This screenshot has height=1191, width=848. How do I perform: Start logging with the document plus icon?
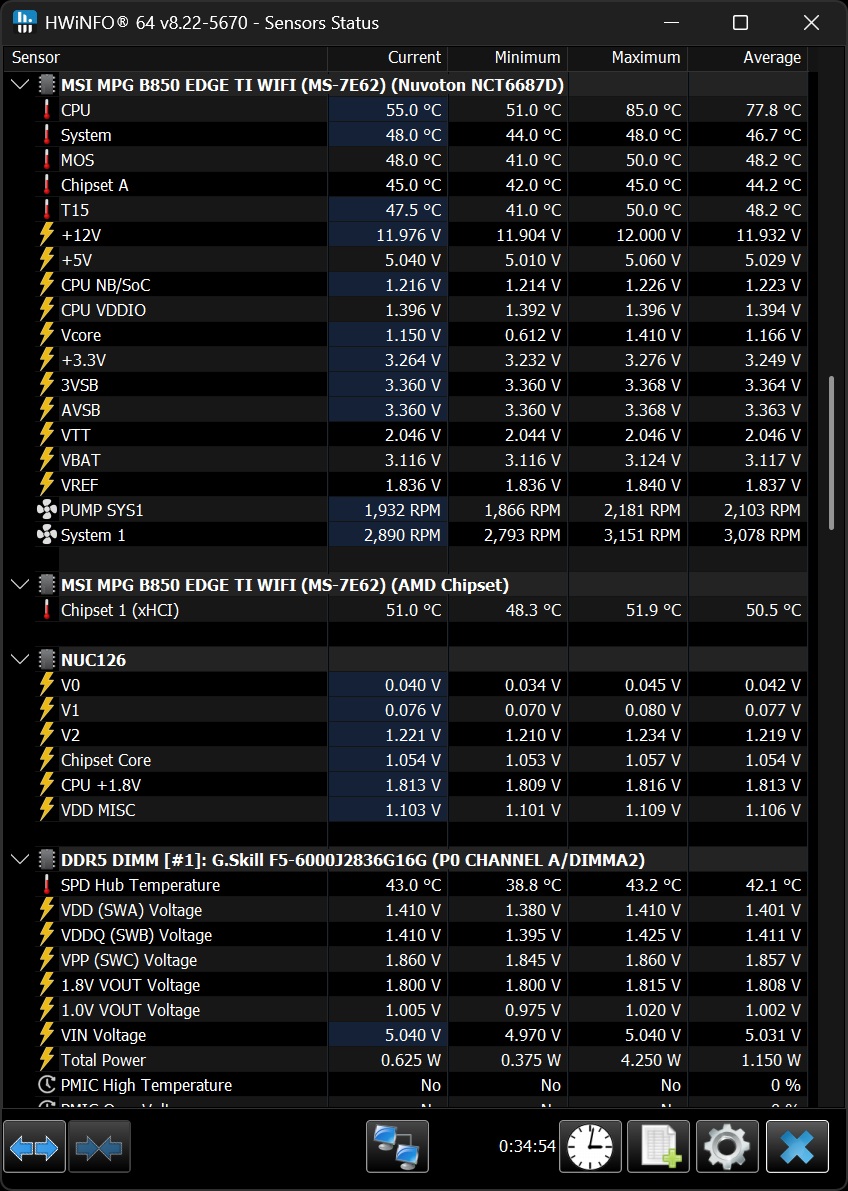point(658,1146)
